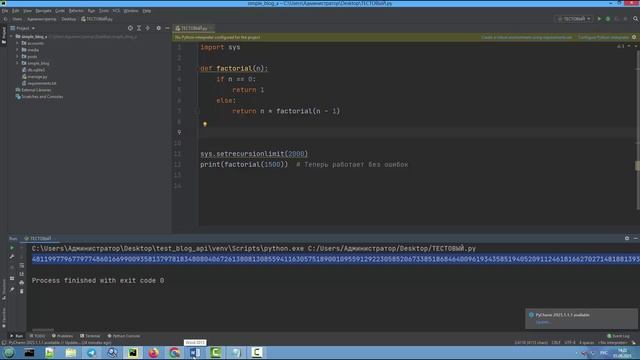Viewport: 640px width, 360px height.
Task: Click PyCharm icon on the taskbar
Action: [133, 353]
